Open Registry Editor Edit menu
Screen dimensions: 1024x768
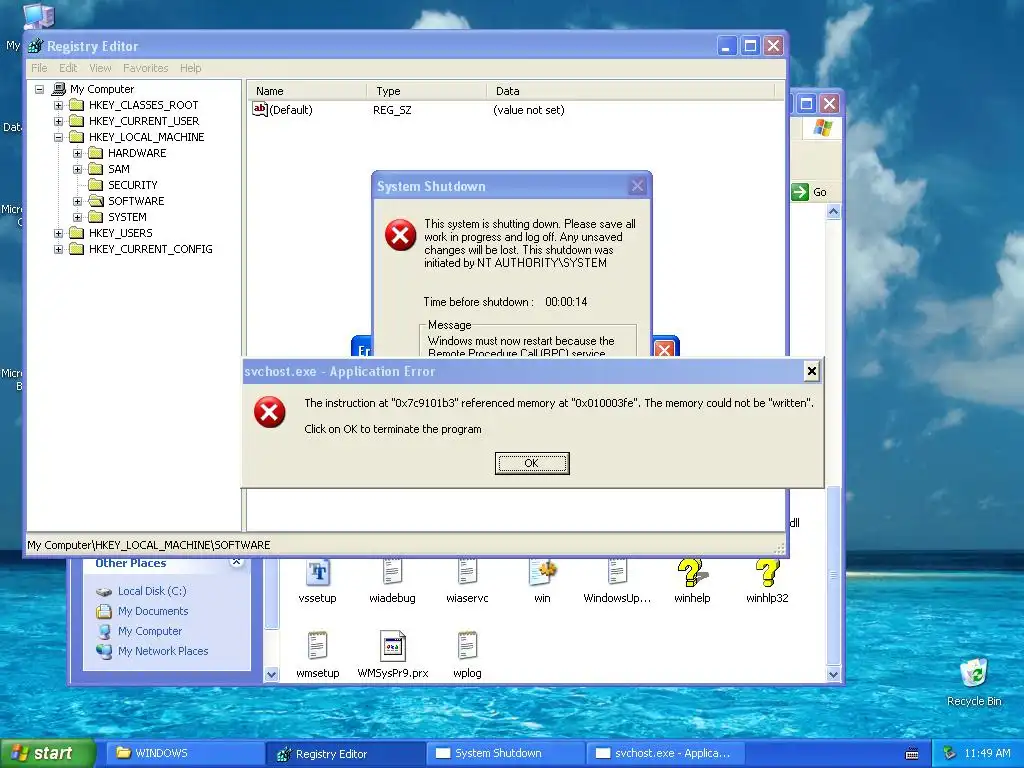[x=68, y=68]
